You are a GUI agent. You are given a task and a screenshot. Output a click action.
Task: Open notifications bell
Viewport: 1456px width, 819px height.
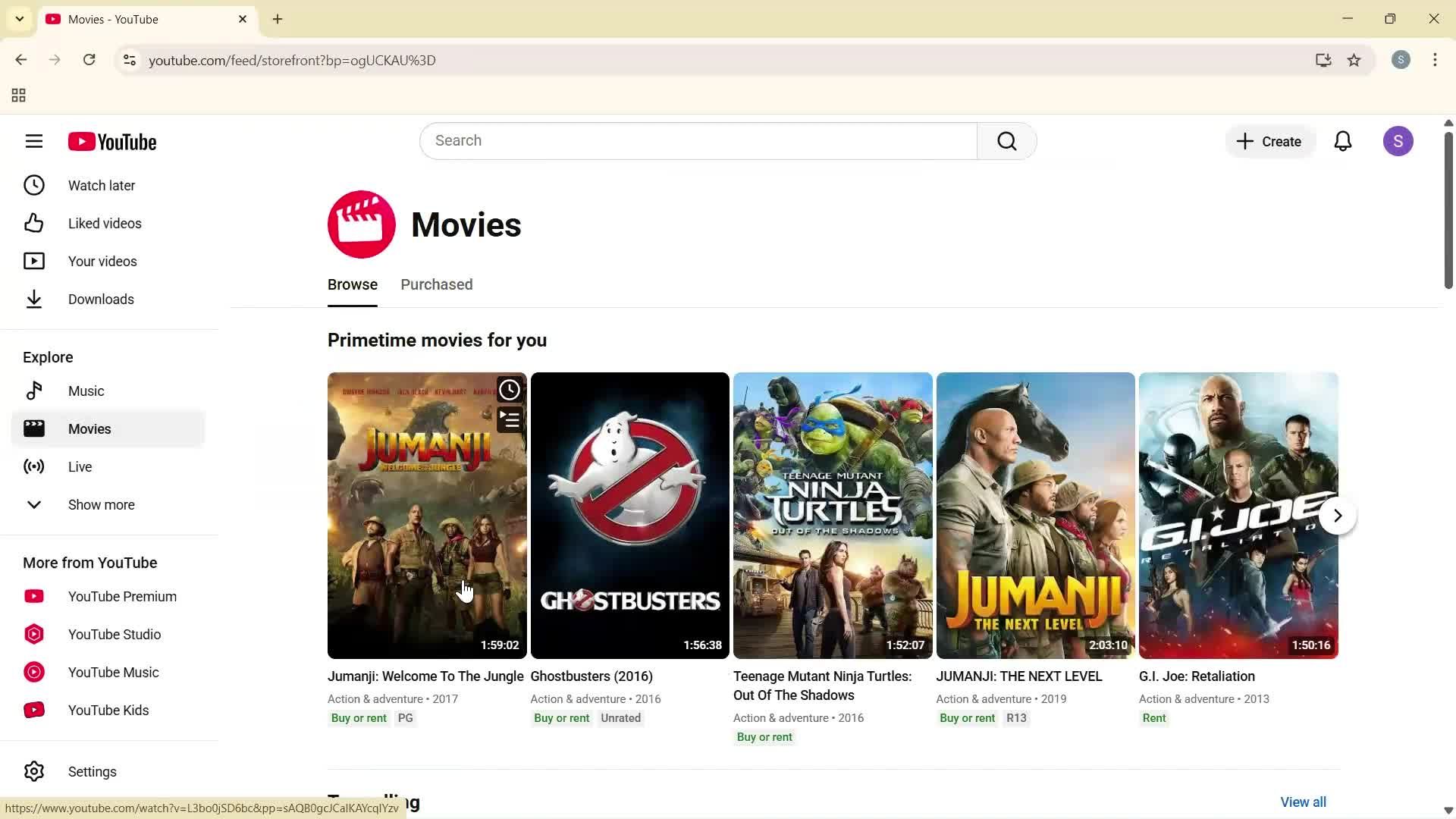pos(1342,141)
